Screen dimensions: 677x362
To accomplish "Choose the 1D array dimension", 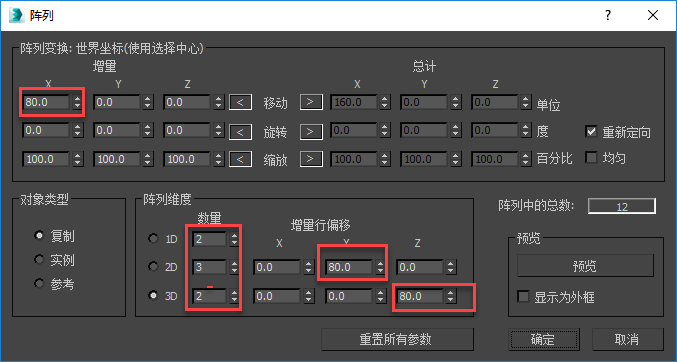I will (153, 238).
